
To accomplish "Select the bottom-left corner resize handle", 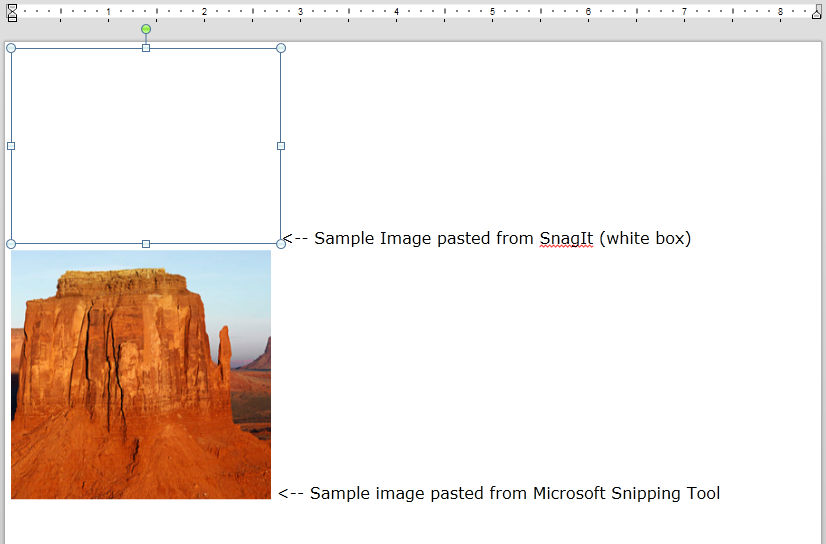I will (x=11, y=244).
